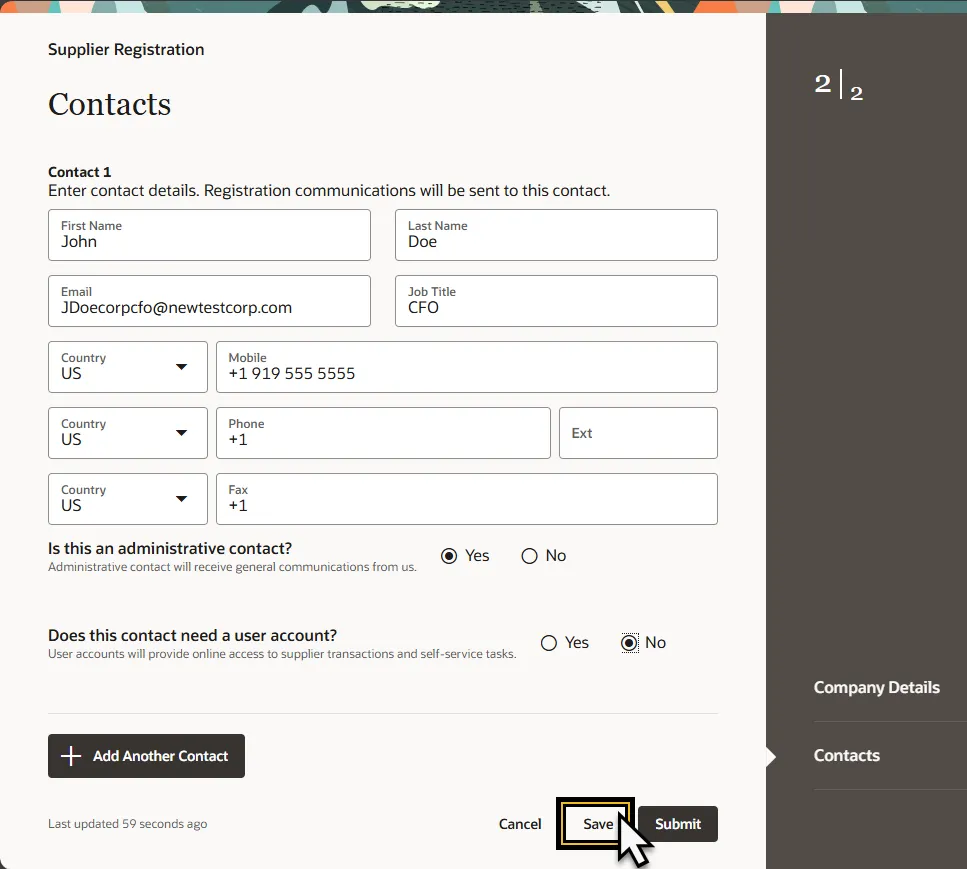The image size is (967, 869).
Task: Choose Yes for user account needed
Action: click(549, 643)
